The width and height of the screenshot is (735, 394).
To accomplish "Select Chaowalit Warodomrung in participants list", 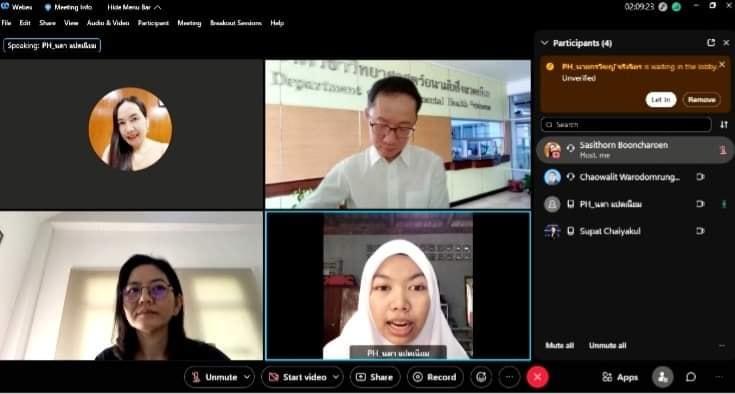I will (635, 177).
